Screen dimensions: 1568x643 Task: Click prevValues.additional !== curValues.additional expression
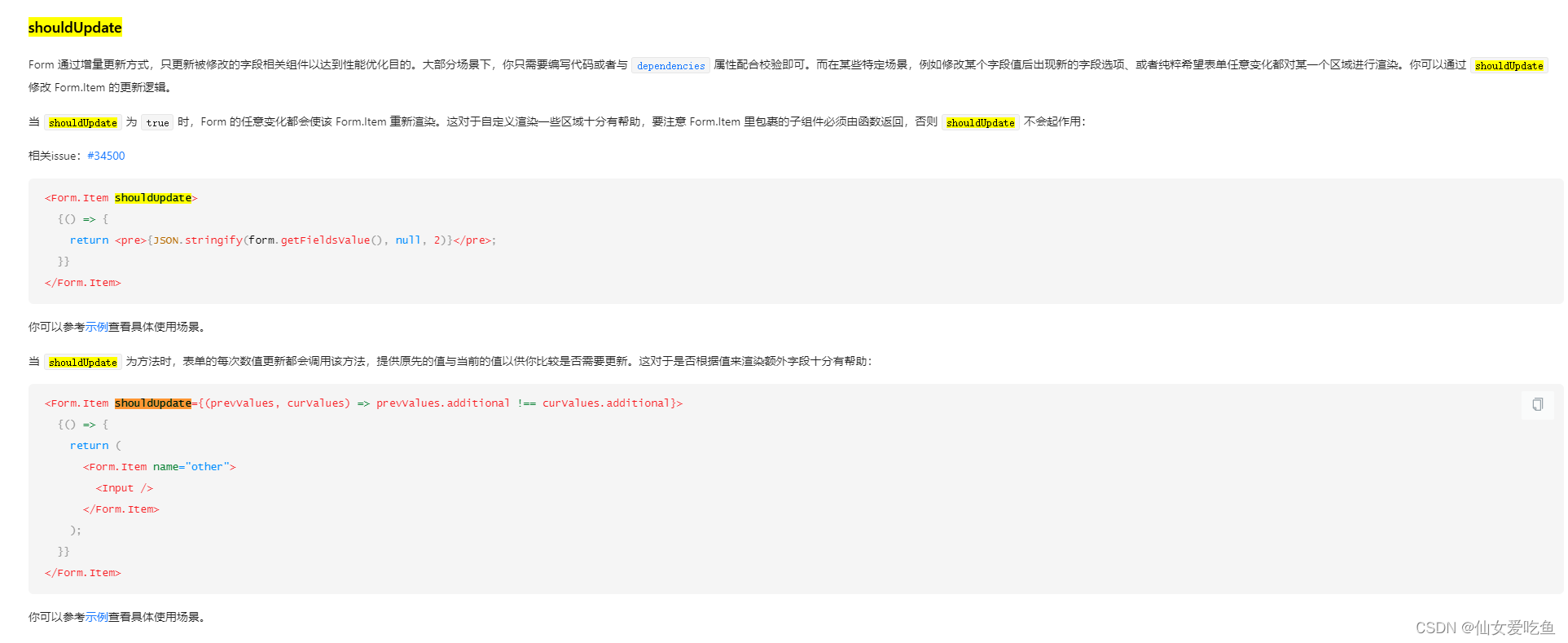click(x=523, y=403)
